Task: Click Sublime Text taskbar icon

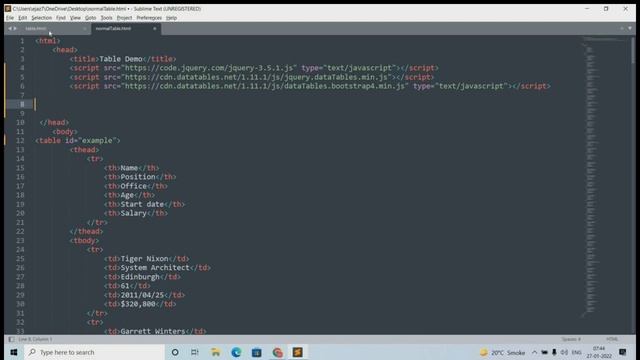Action: coord(298,352)
